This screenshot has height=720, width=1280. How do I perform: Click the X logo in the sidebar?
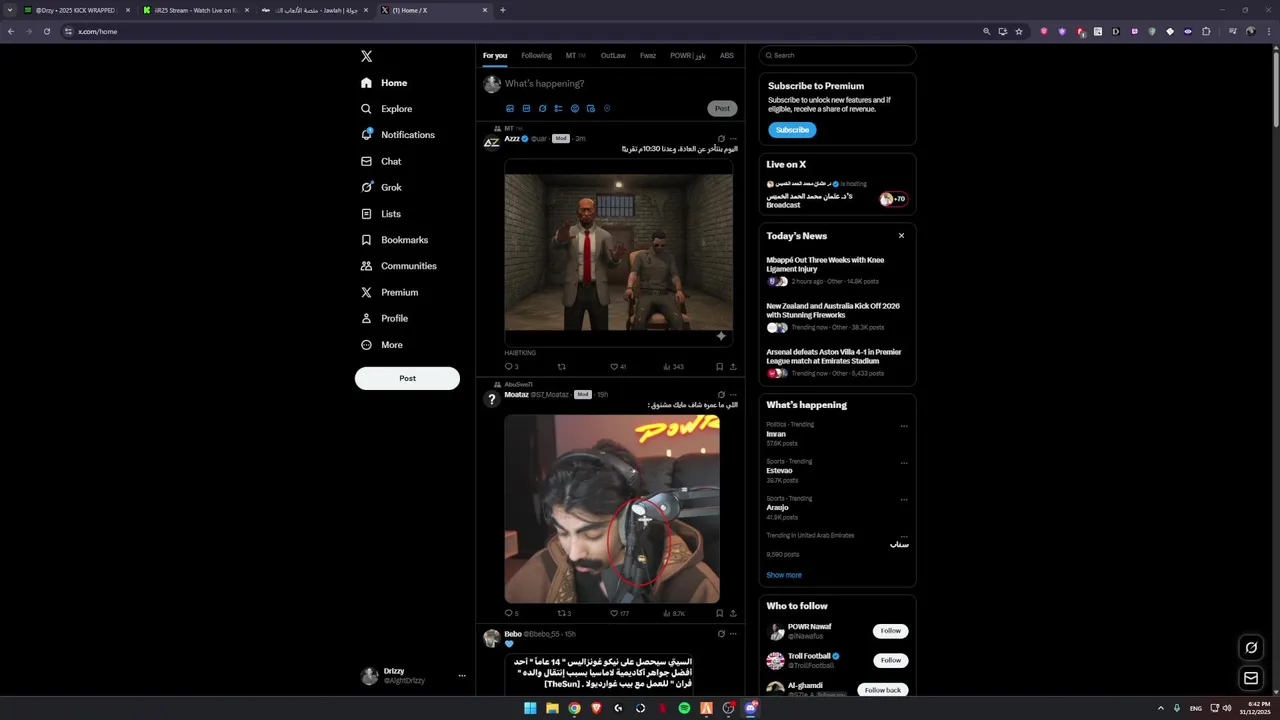(x=367, y=57)
